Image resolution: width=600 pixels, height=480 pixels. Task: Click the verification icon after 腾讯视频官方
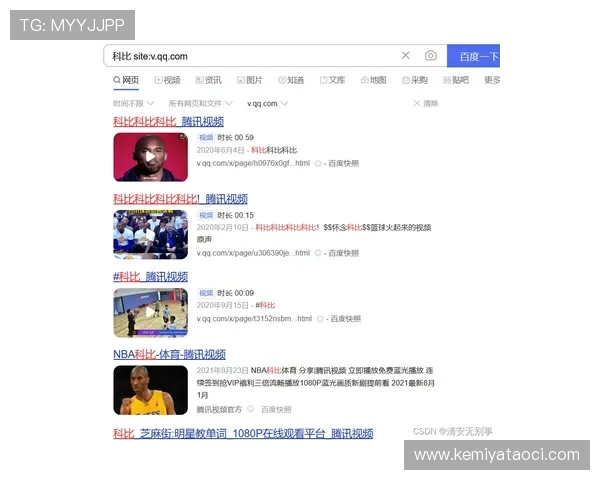coord(250,409)
